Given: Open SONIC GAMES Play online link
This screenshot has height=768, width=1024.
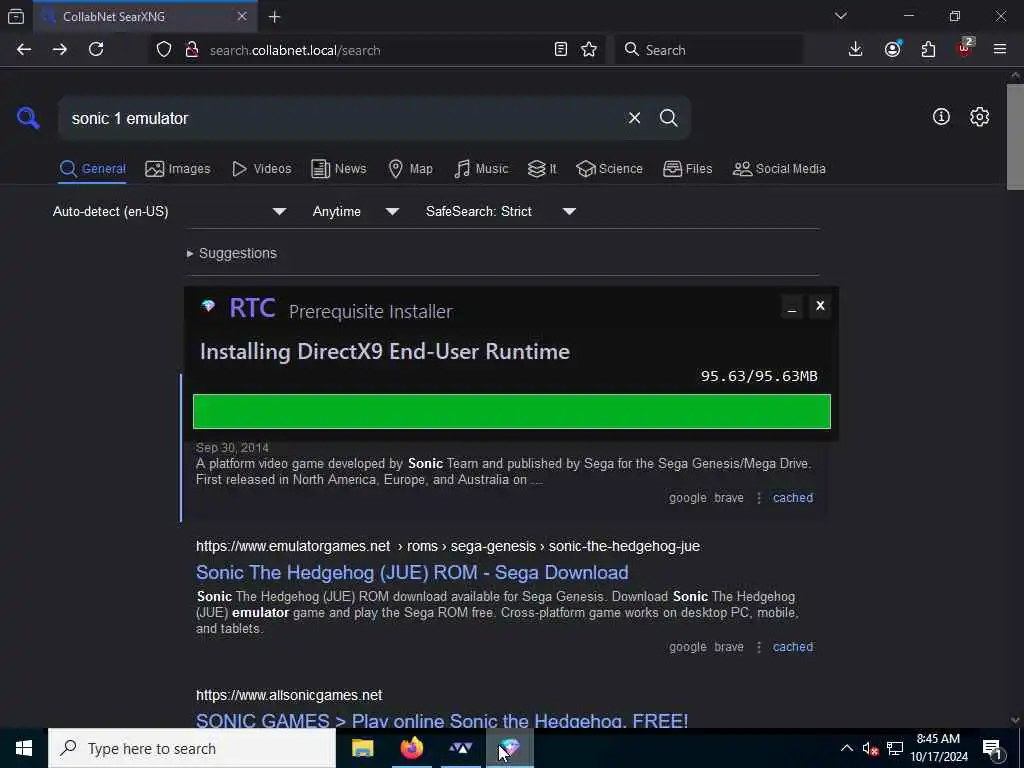Looking at the screenshot, I should click(442, 720).
